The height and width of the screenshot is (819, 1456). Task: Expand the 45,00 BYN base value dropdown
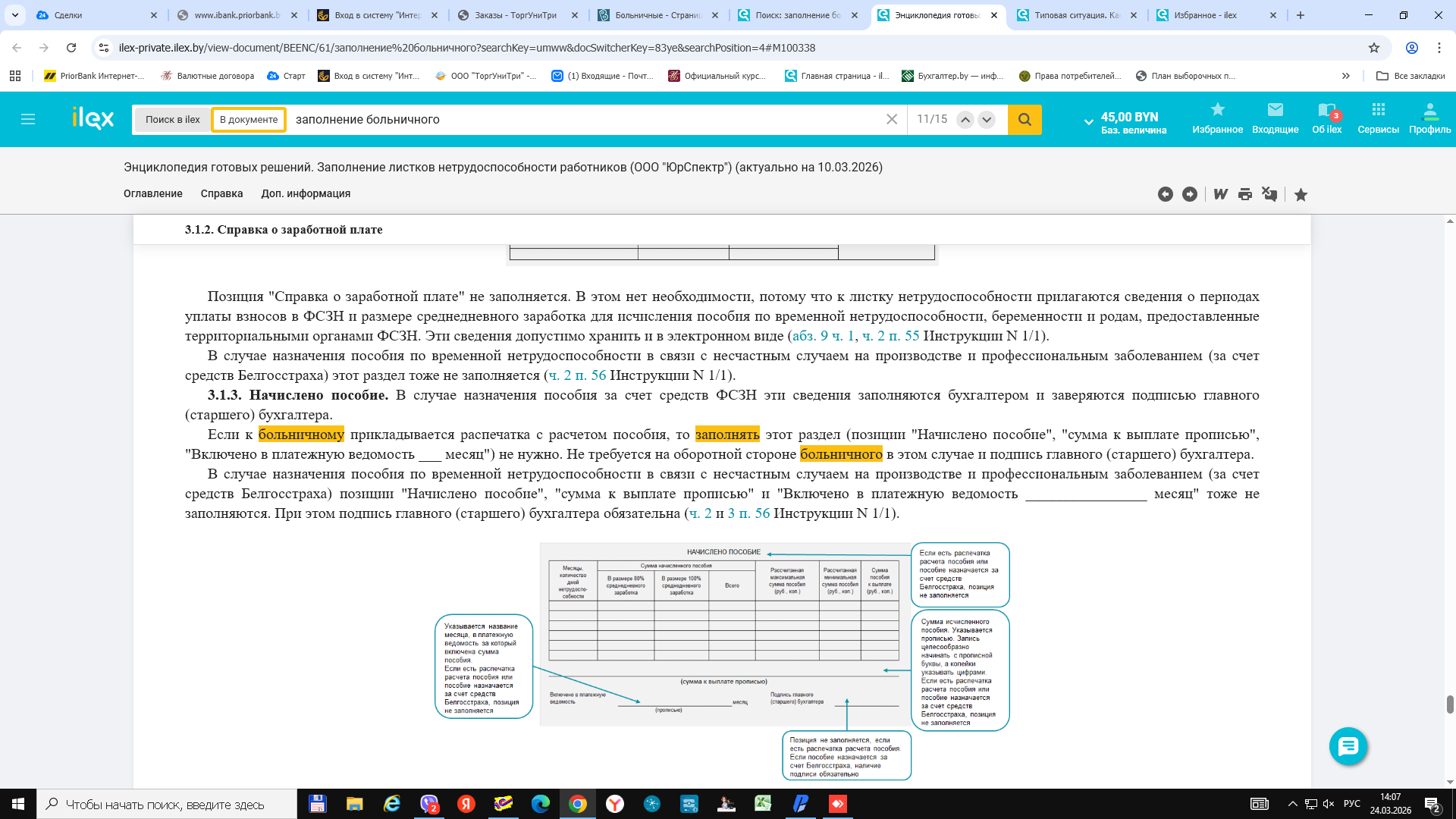click(x=1089, y=121)
